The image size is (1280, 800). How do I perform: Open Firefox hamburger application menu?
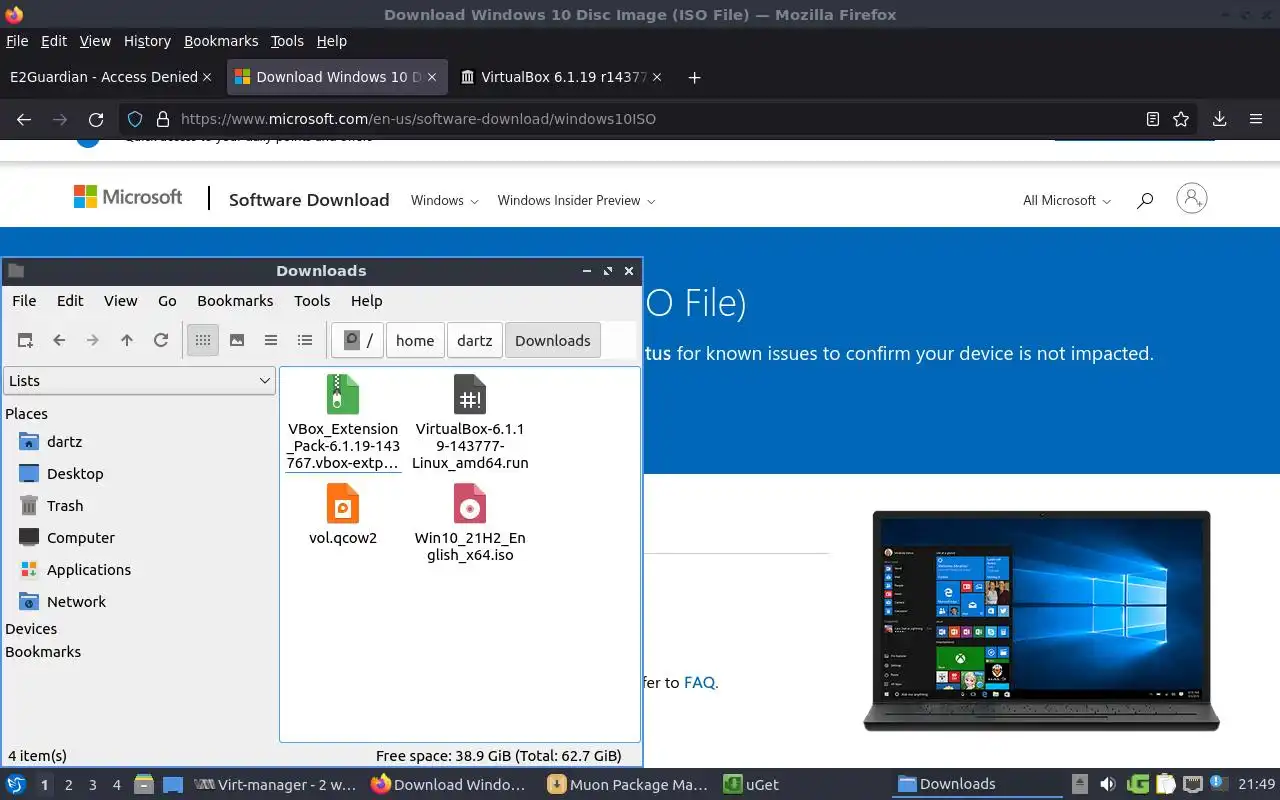(x=1256, y=119)
